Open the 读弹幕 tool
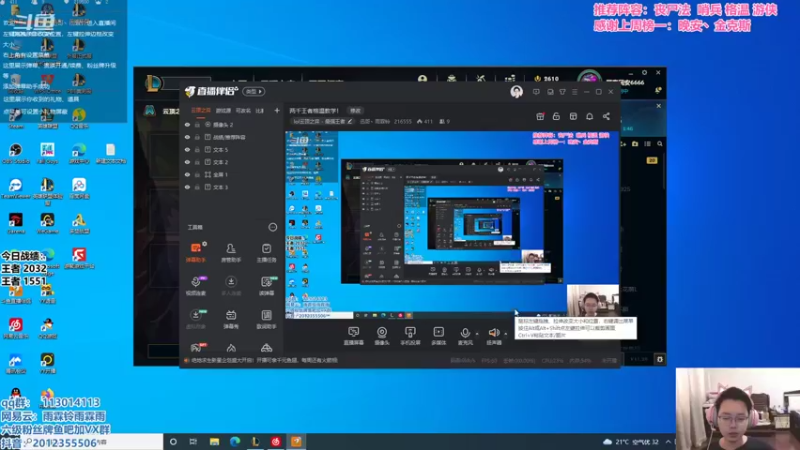 pyautogui.click(x=266, y=285)
